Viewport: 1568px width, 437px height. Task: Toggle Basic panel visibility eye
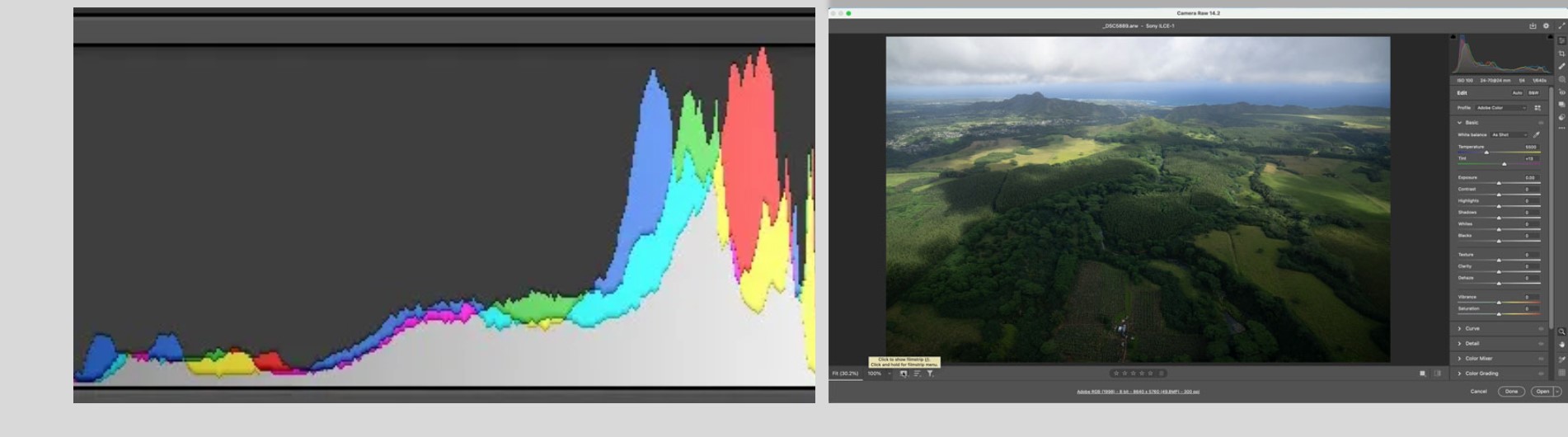(x=1541, y=123)
